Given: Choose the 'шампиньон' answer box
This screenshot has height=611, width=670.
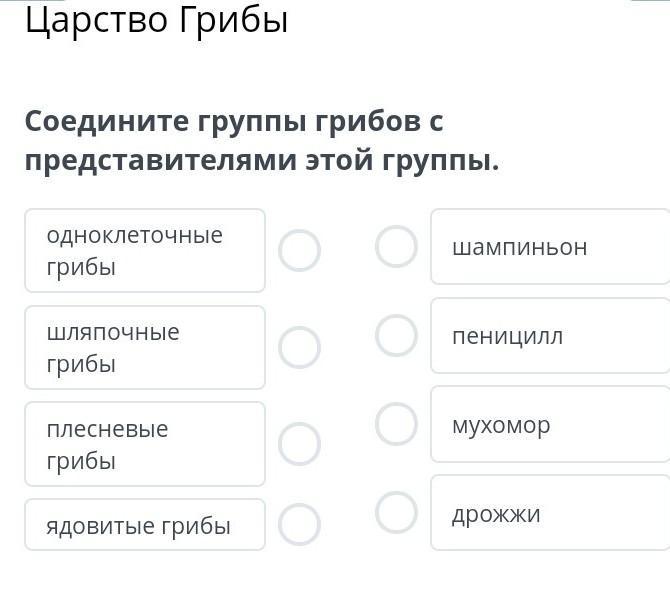Looking at the screenshot, I should pos(550,247).
